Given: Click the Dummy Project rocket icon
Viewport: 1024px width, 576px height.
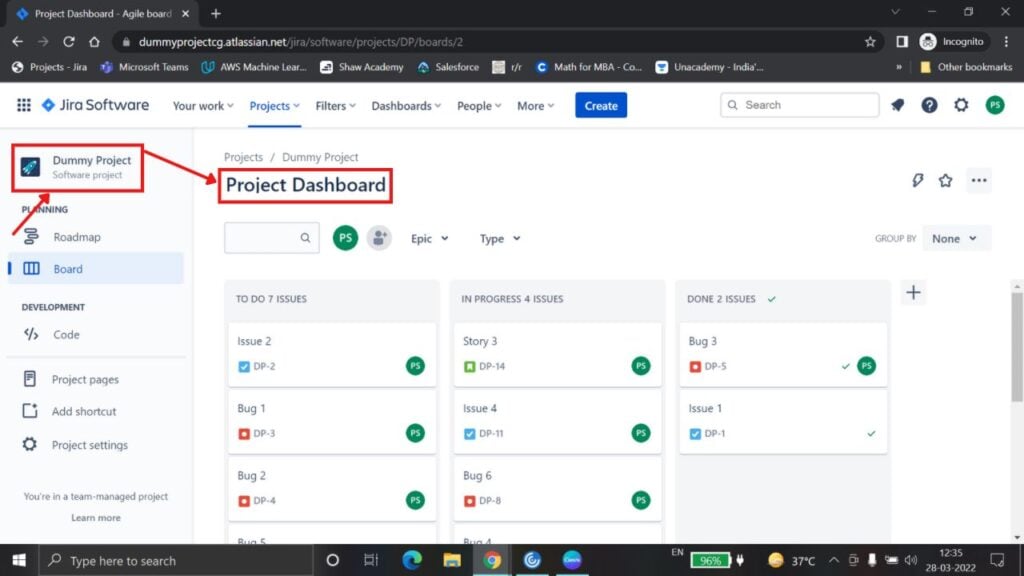Looking at the screenshot, I should point(30,167).
